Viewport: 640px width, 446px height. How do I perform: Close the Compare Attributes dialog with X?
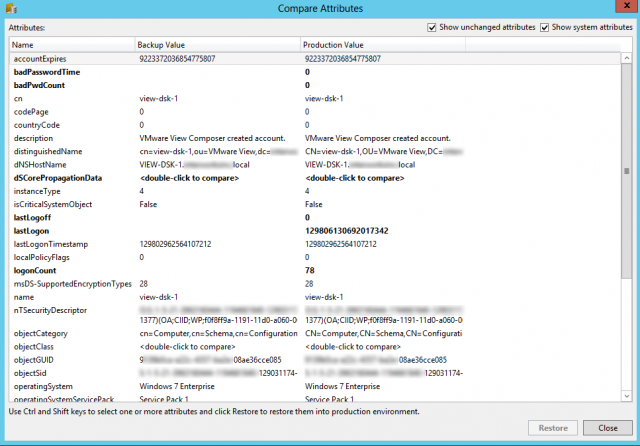pos(627,6)
